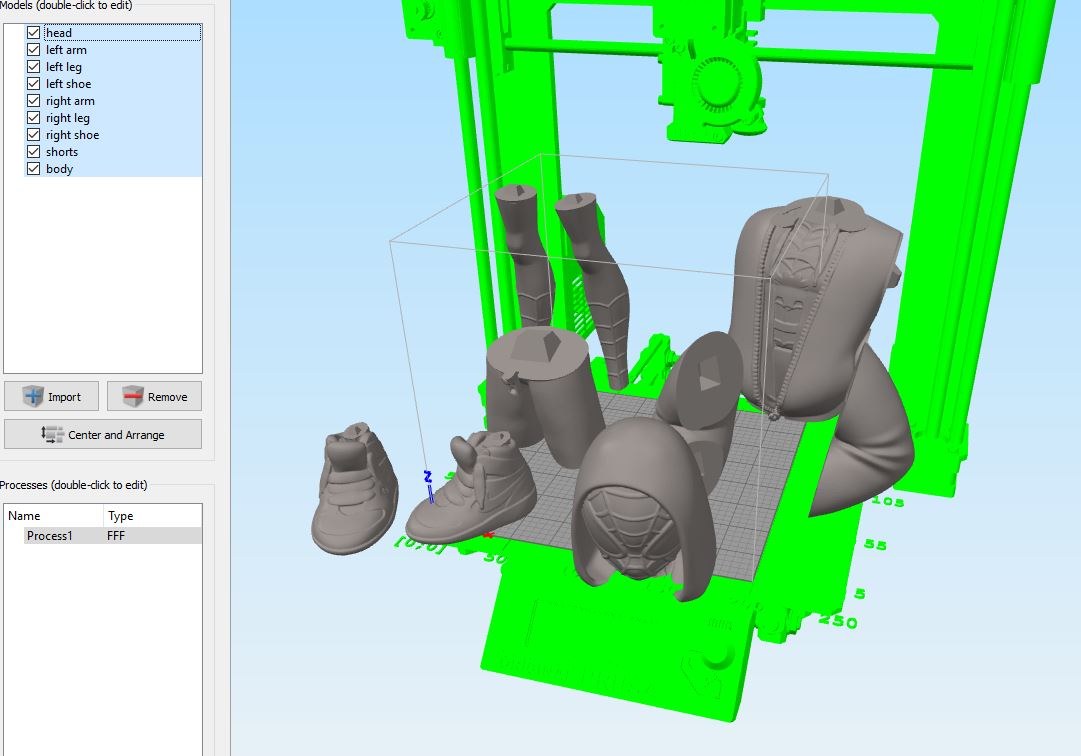
Task: Click the Remove button
Action: tap(154, 396)
